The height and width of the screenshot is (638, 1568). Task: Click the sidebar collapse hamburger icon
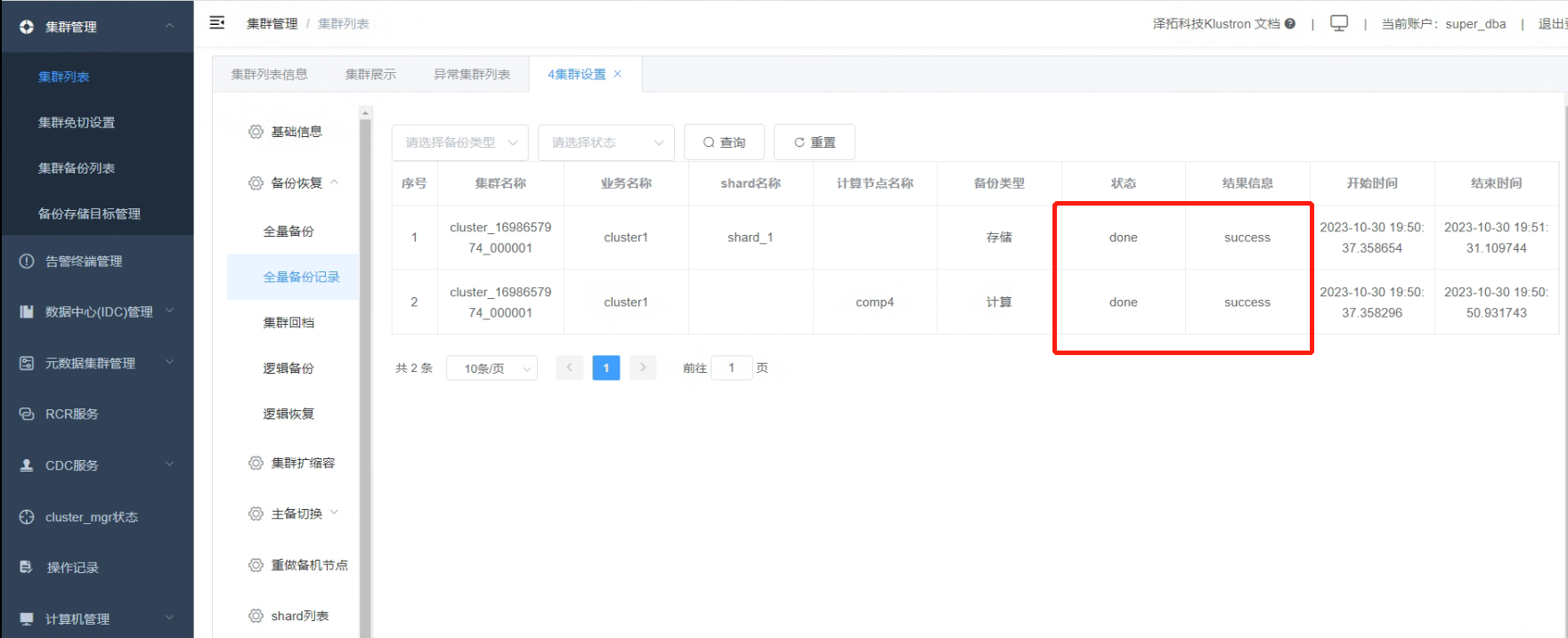click(x=217, y=23)
